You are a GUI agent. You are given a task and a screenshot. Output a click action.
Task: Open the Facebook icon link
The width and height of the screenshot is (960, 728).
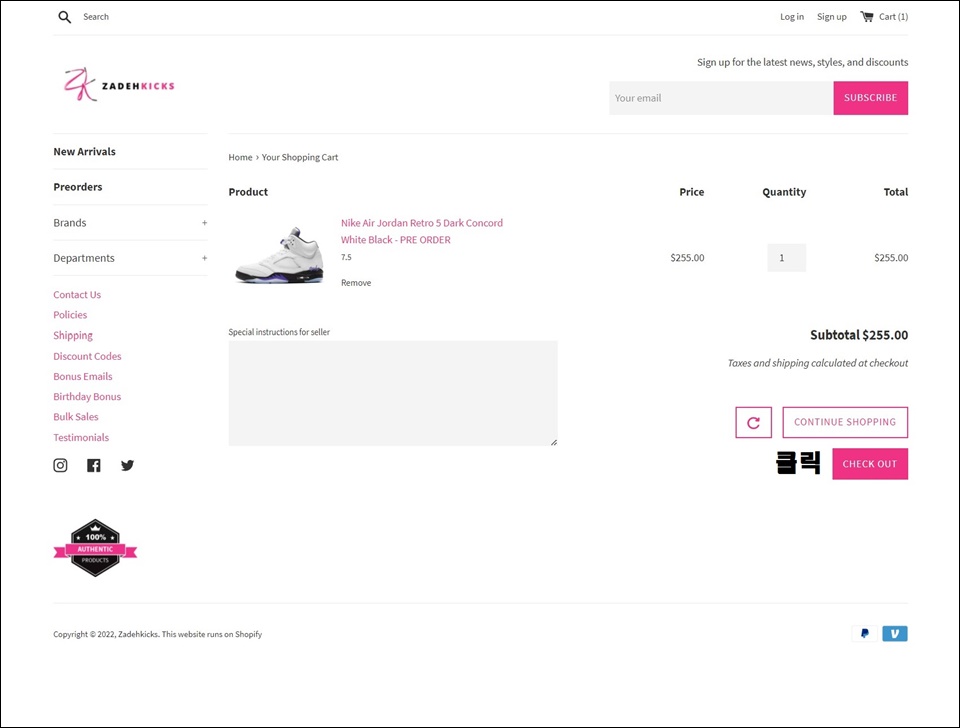[94, 465]
